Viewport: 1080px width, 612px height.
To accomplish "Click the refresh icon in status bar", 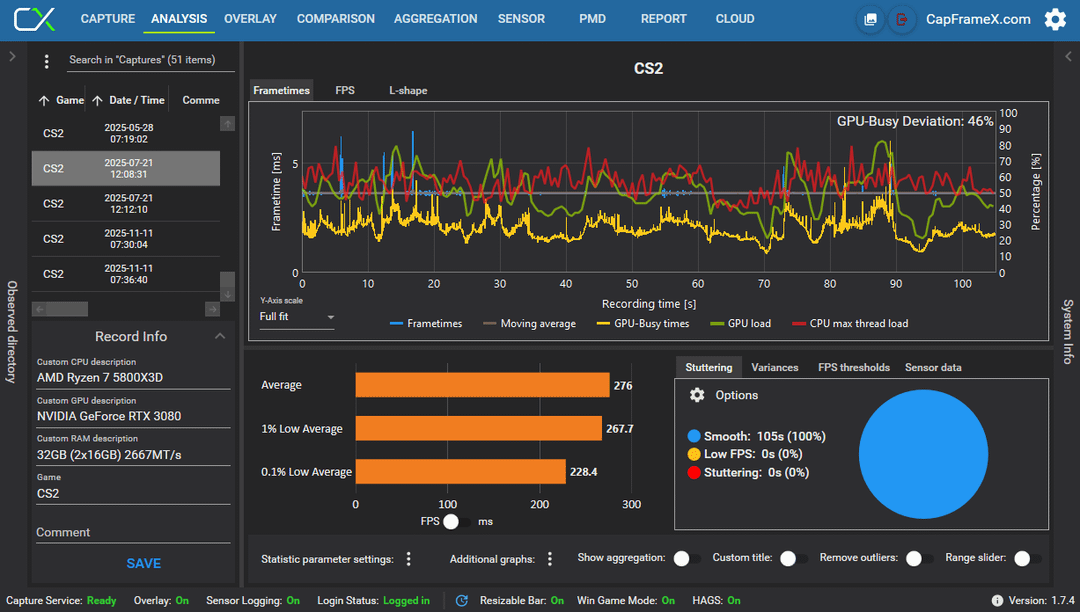I will pos(461,600).
